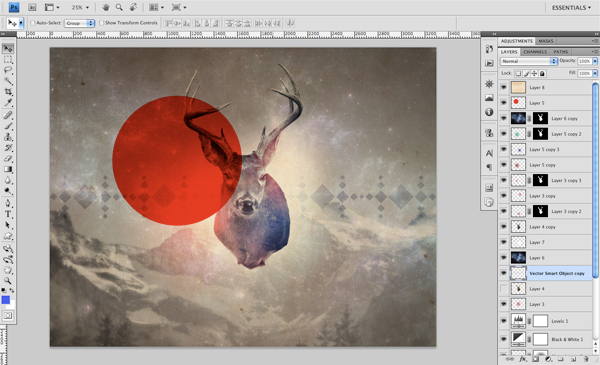Open the Normal blend mode dropdown
The height and width of the screenshot is (365, 600).
[528, 61]
